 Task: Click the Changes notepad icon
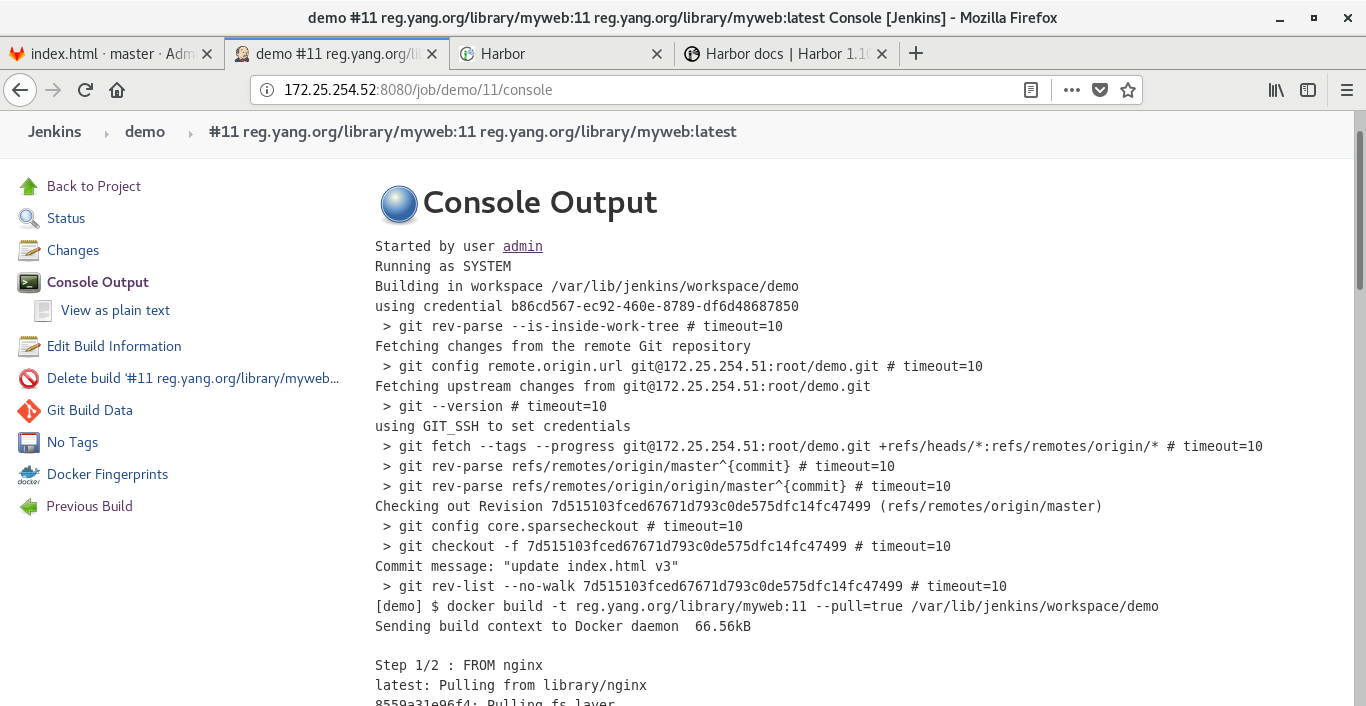(28, 250)
